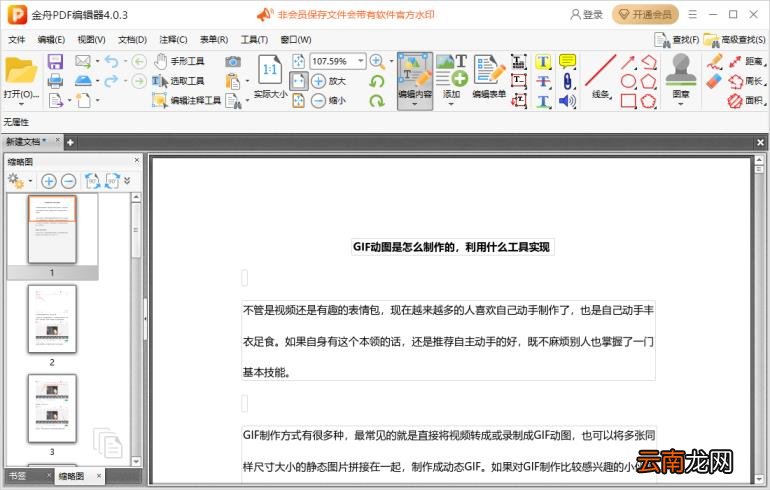Zoom in thumbnails with the plus icon
Screen dimensions: 770x490
pos(48,181)
